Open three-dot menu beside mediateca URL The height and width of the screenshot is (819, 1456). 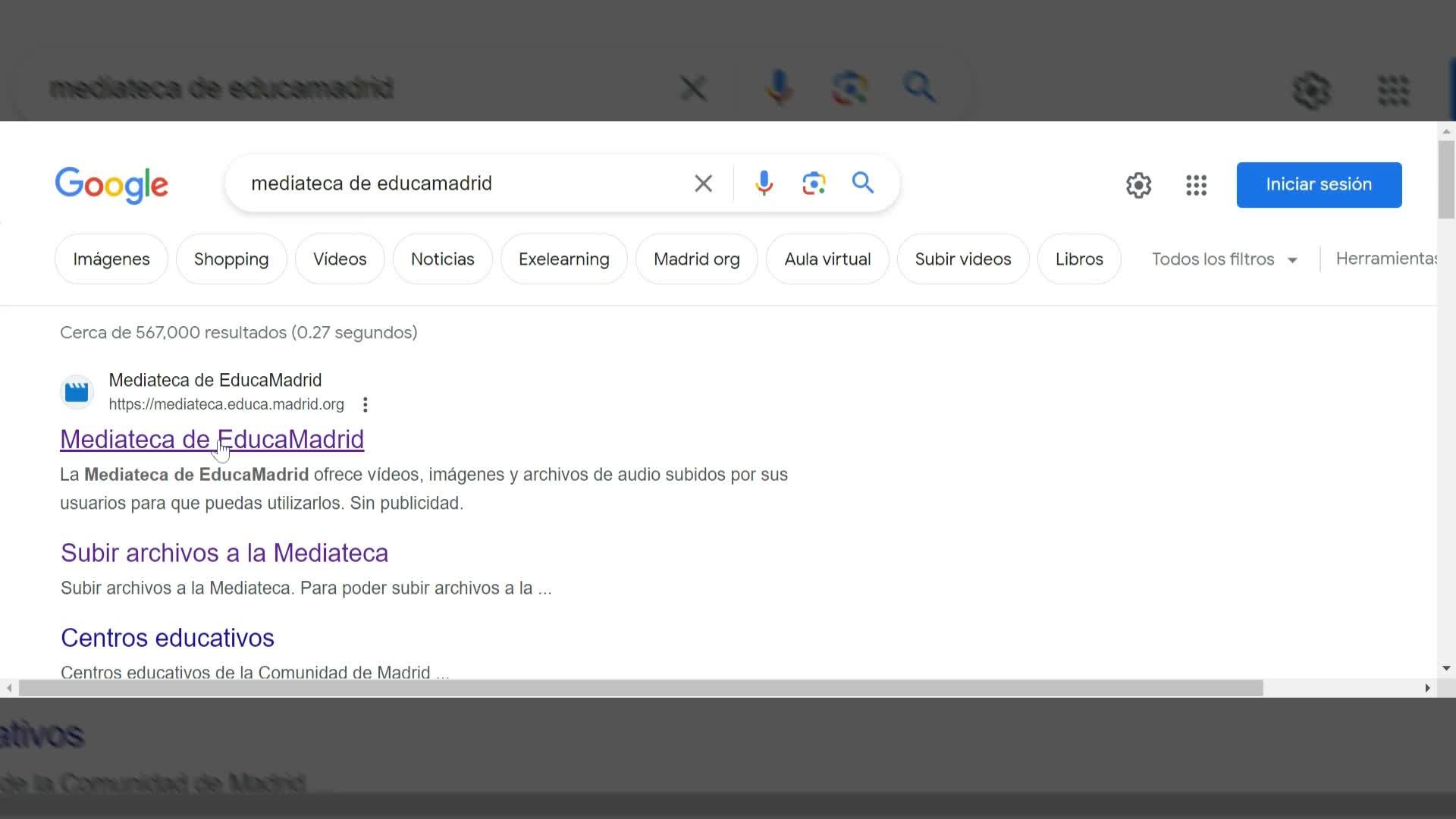(x=366, y=405)
